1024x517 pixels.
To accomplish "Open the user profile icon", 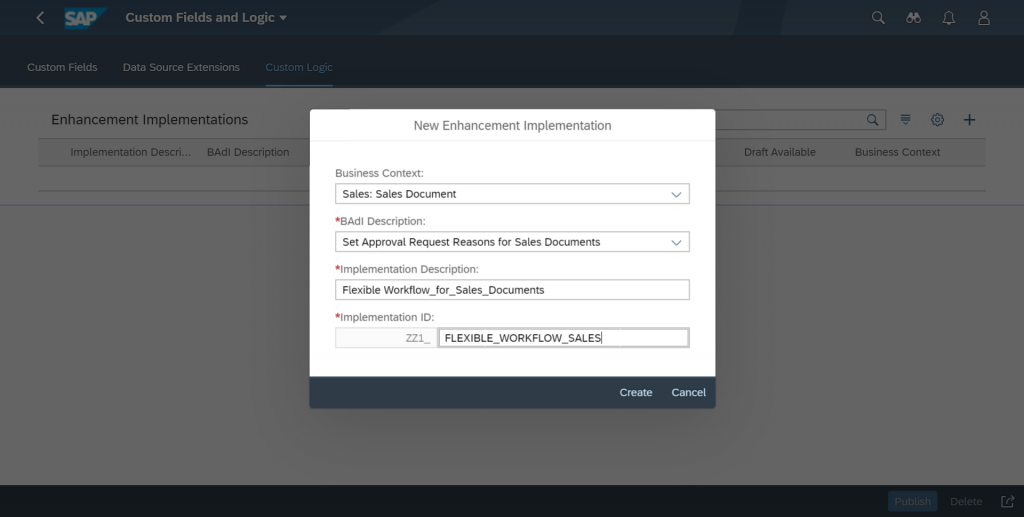I will click(984, 18).
